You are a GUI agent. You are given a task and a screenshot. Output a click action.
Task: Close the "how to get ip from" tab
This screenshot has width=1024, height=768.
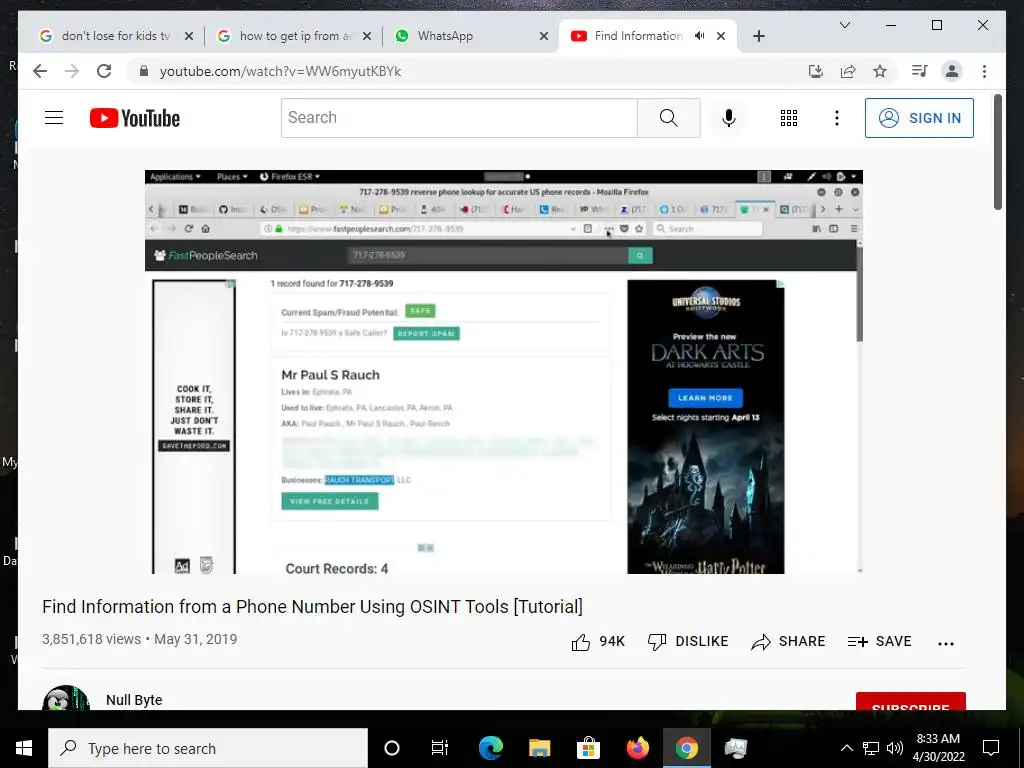pos(367,37)
